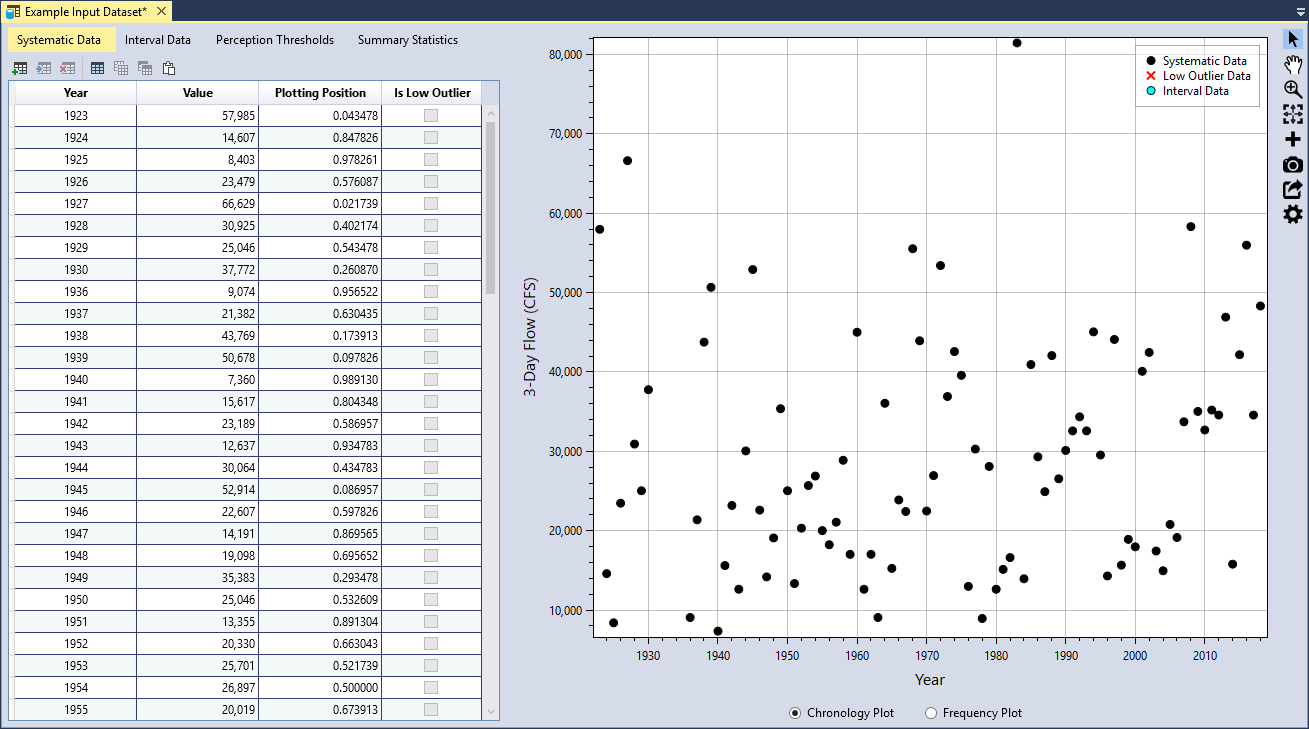Open the plot export icon
Image resolution: width=1309 pixels, height=729 pixels.
1293,189
